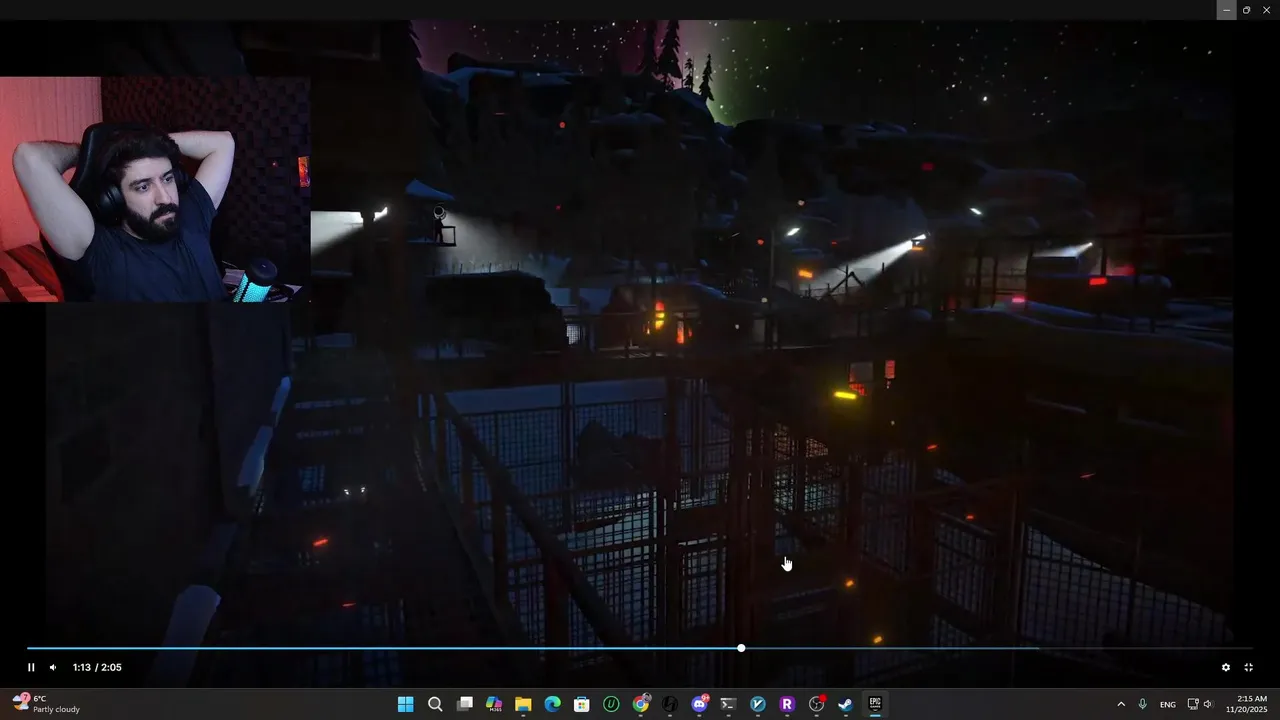1280x720 pixels.
Task: Minimize the video player window
Action: pyautogui.click(x=1226, y=10)
